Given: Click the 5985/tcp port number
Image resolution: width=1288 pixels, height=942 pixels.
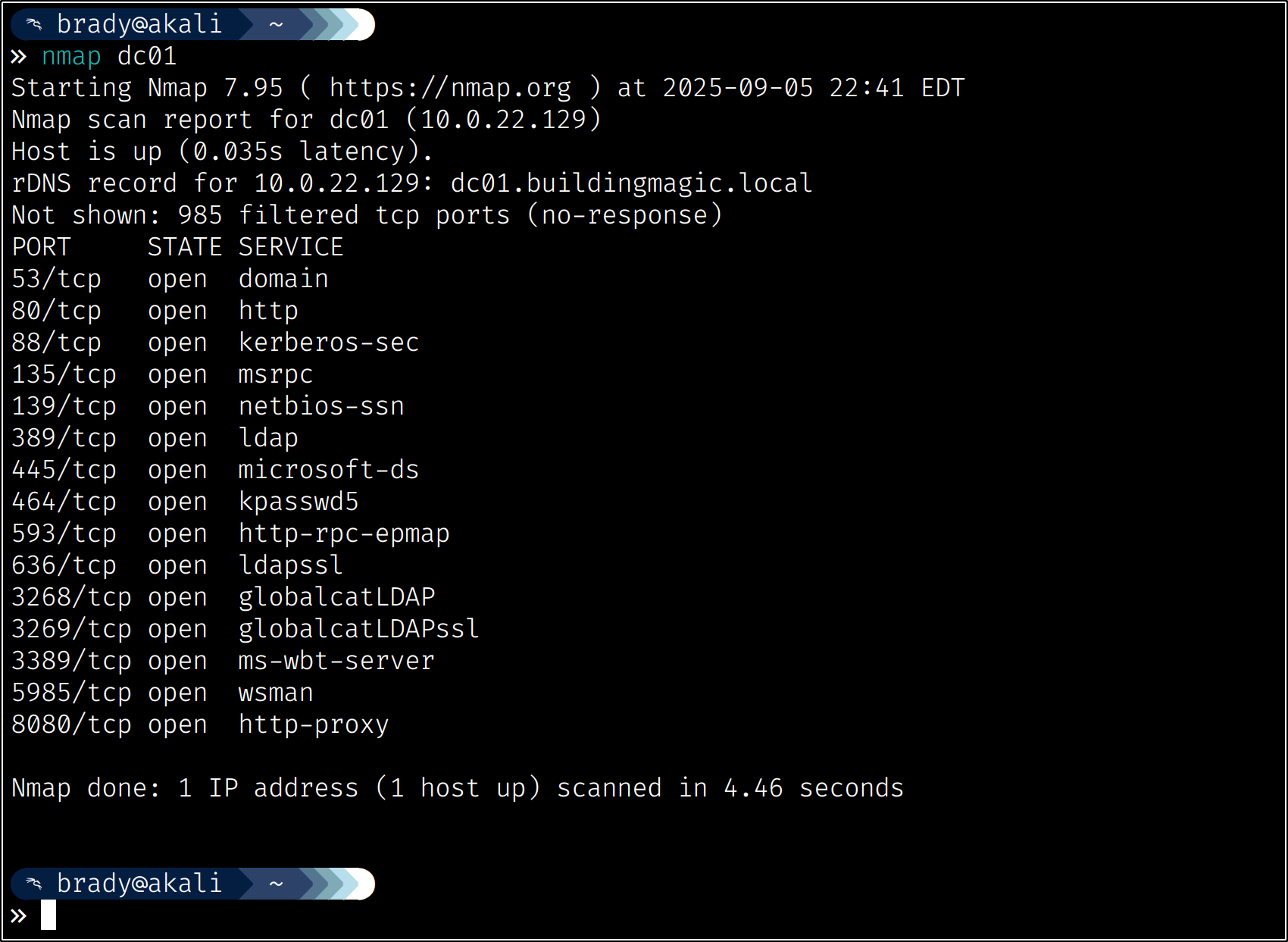Looking at the screenshot, I should (71, 693).
